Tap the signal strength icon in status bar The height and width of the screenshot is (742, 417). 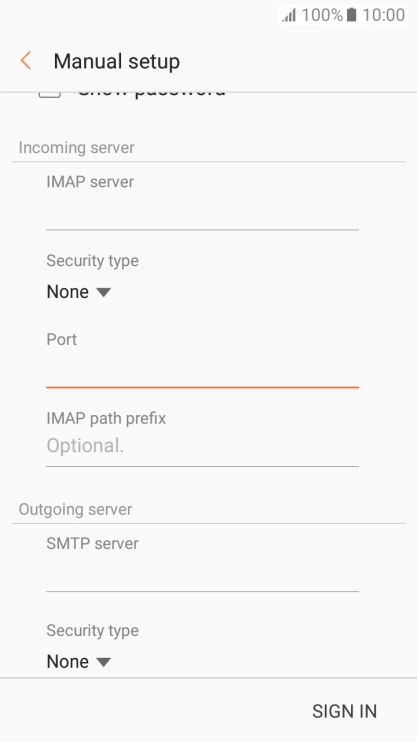point(289,15)
